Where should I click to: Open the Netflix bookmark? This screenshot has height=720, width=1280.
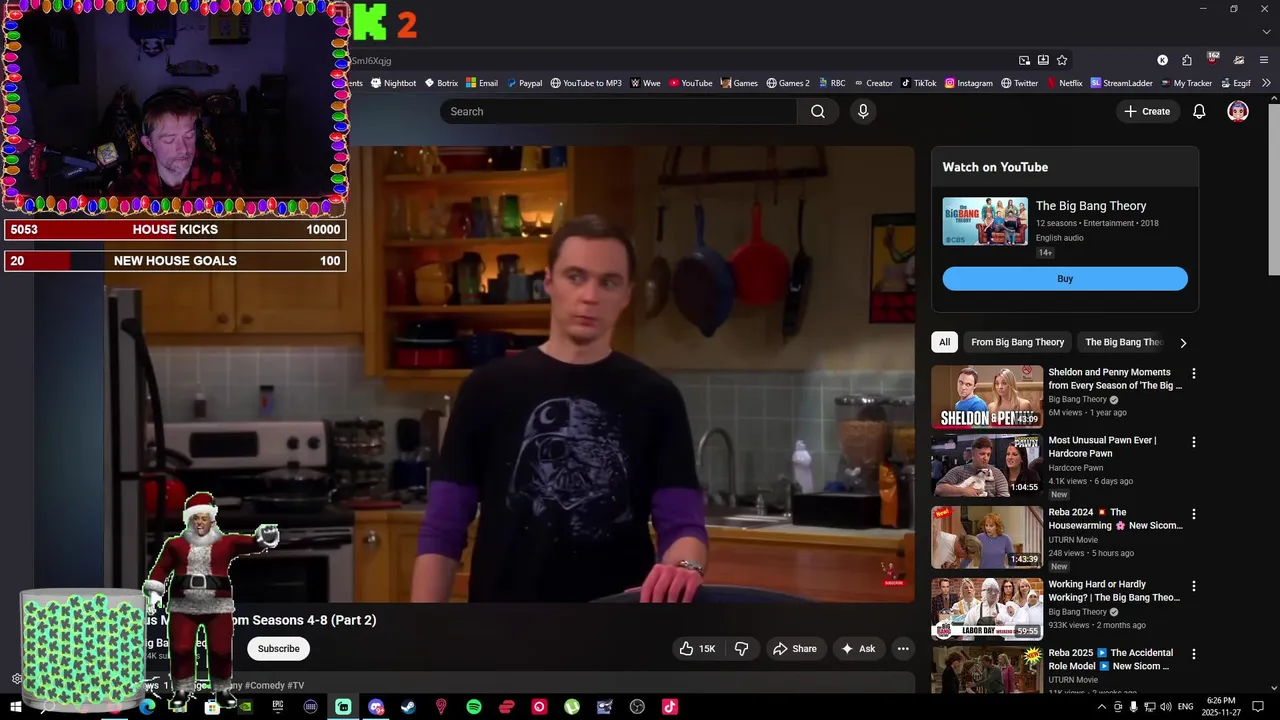(1064, 83)
